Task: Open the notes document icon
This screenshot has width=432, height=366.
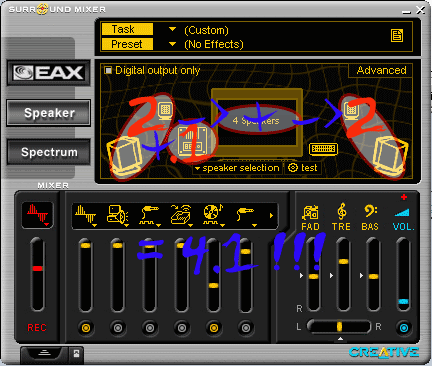Action: coord(397,35)
